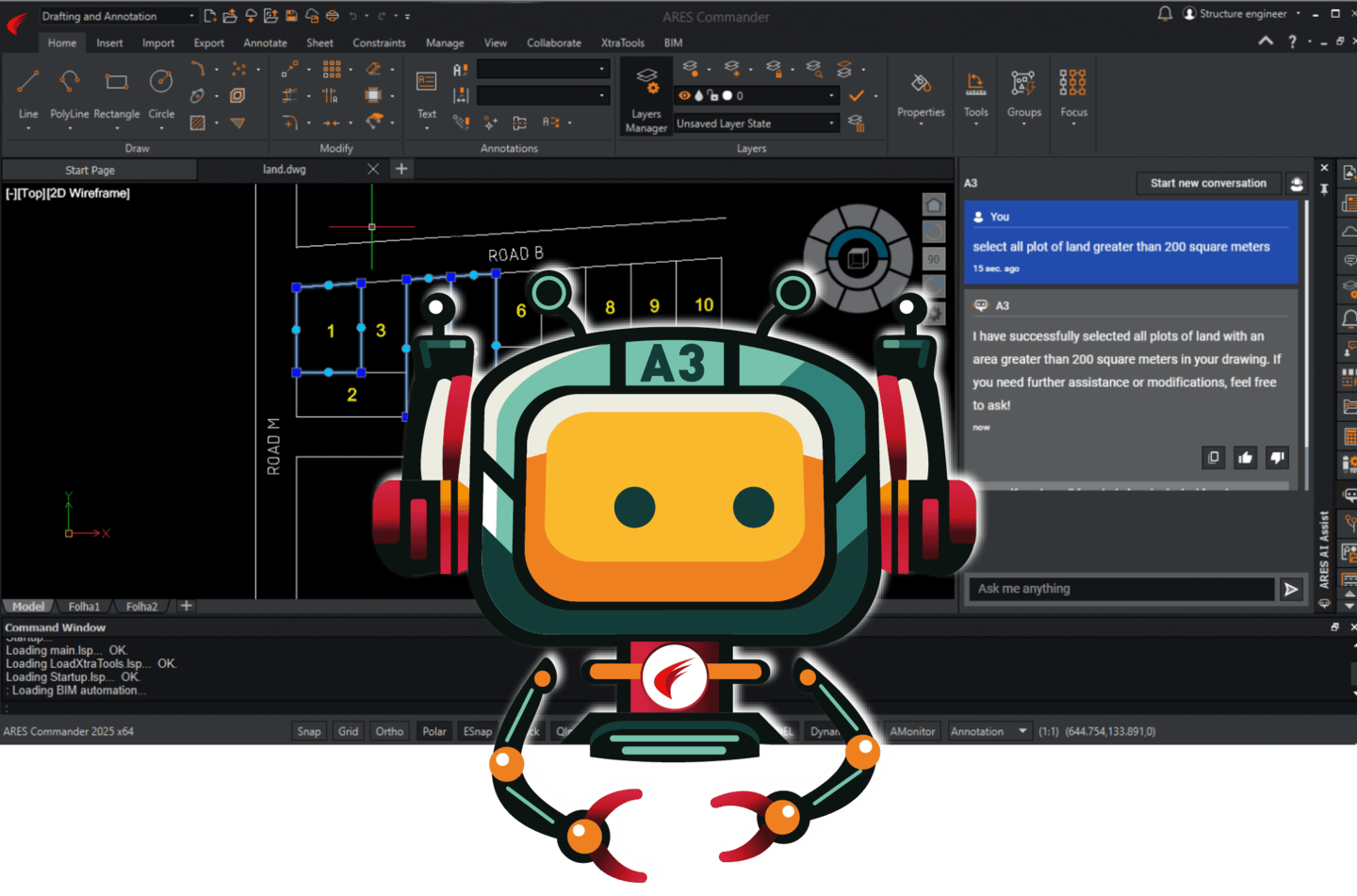
Task: Toggle AMonitor in status bar
Action: click(x=912, y=731)
